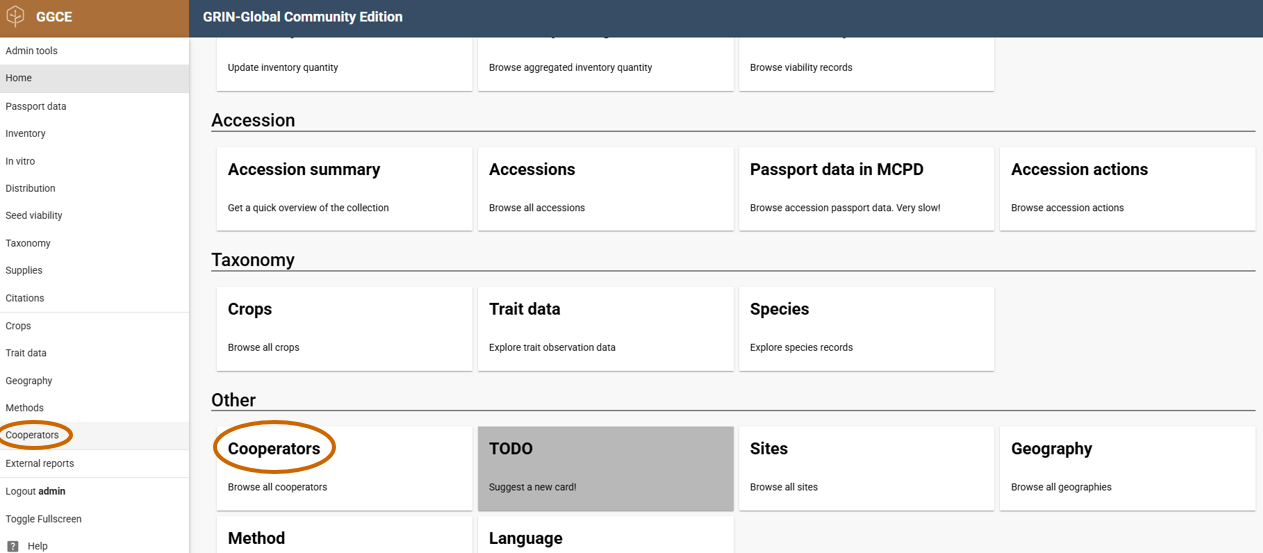The image size is (1263, 553).
Task: Toggle Fullscreen mode from sidebar
Action: (x=44, y=519)
